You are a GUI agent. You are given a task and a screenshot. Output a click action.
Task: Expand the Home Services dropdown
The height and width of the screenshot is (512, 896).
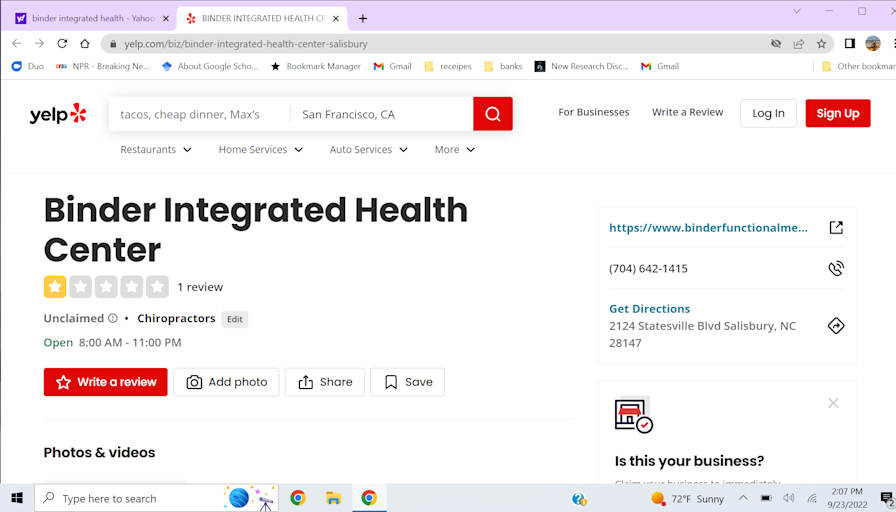261,150
